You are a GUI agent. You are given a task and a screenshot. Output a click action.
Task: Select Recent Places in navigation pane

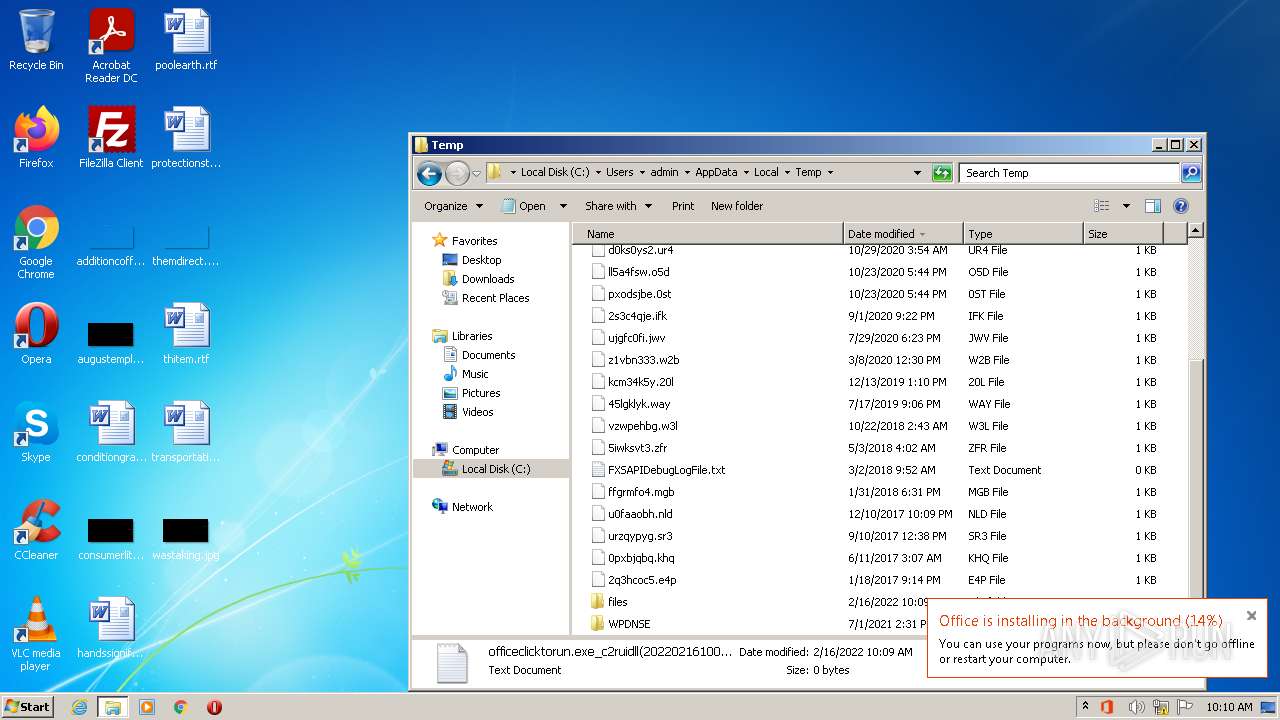(495, 298)
